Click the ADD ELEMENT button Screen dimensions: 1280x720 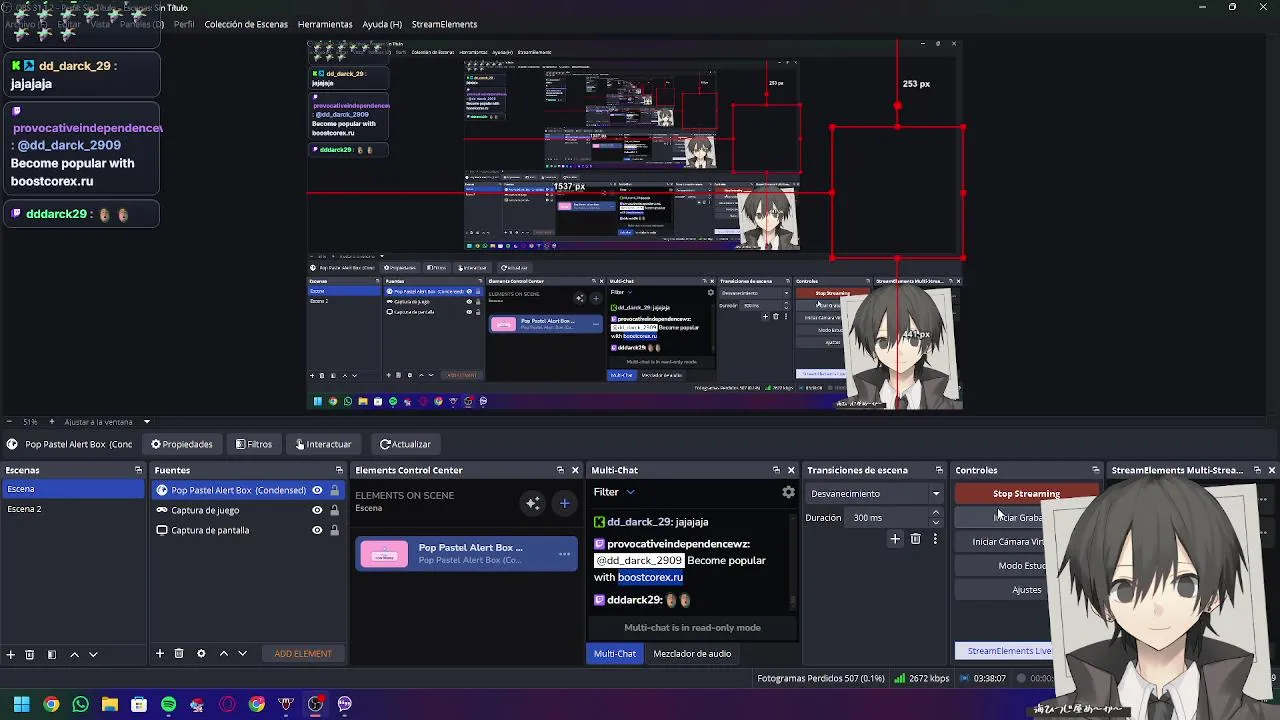pyautogui.click(x=303, y=654)
